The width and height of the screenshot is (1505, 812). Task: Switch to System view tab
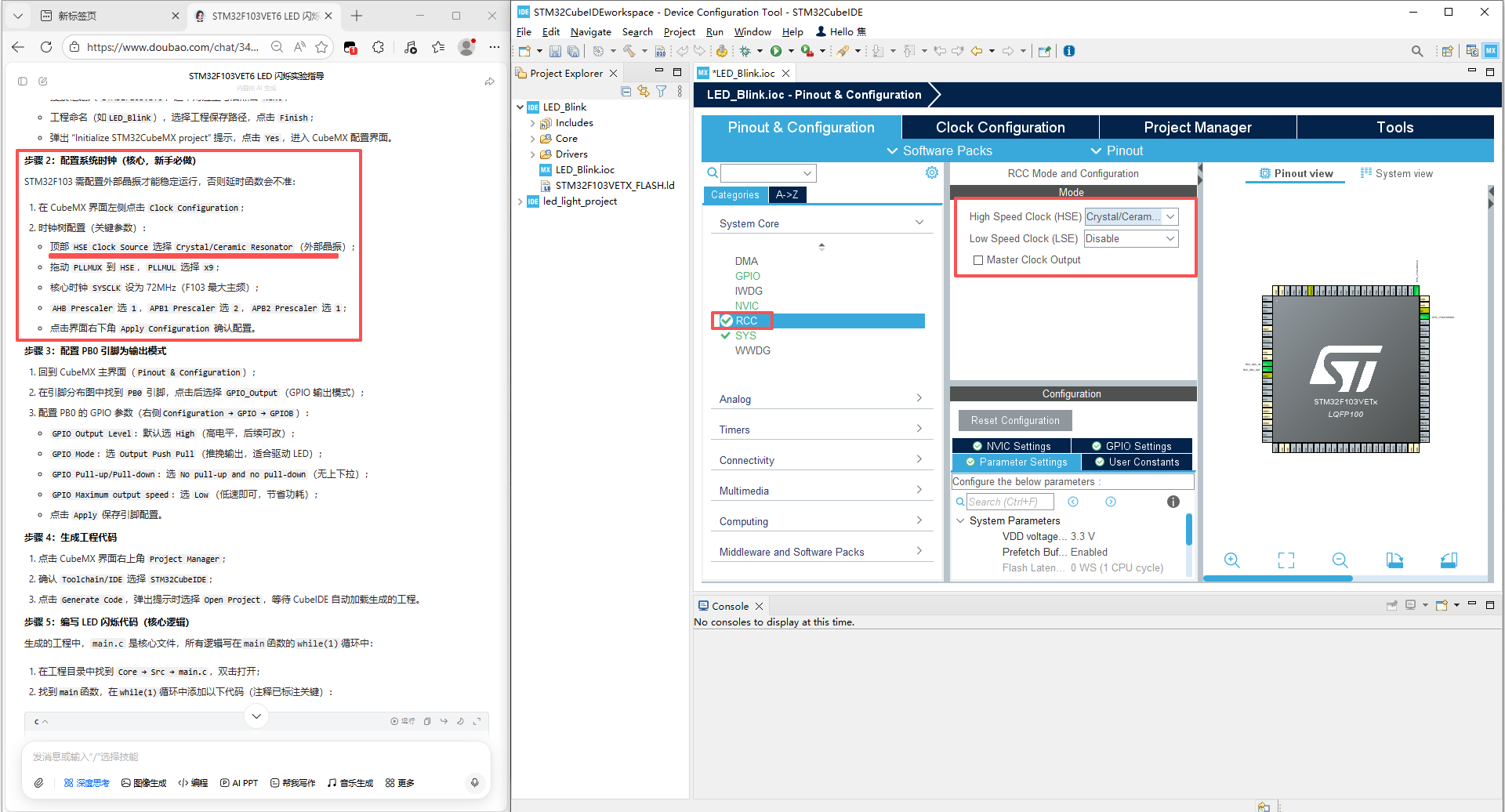tap(1396, 173)
